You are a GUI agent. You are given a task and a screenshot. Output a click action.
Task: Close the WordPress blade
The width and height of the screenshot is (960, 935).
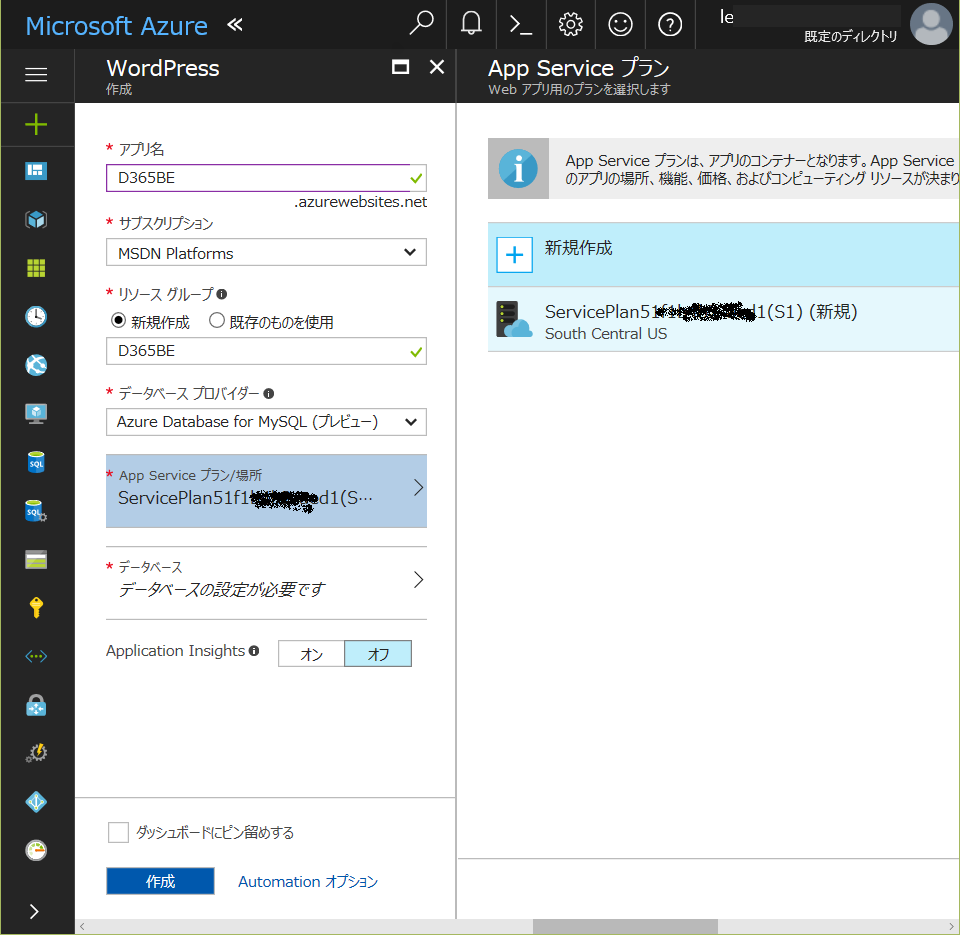pyautogui.click(x=437, y=67)
